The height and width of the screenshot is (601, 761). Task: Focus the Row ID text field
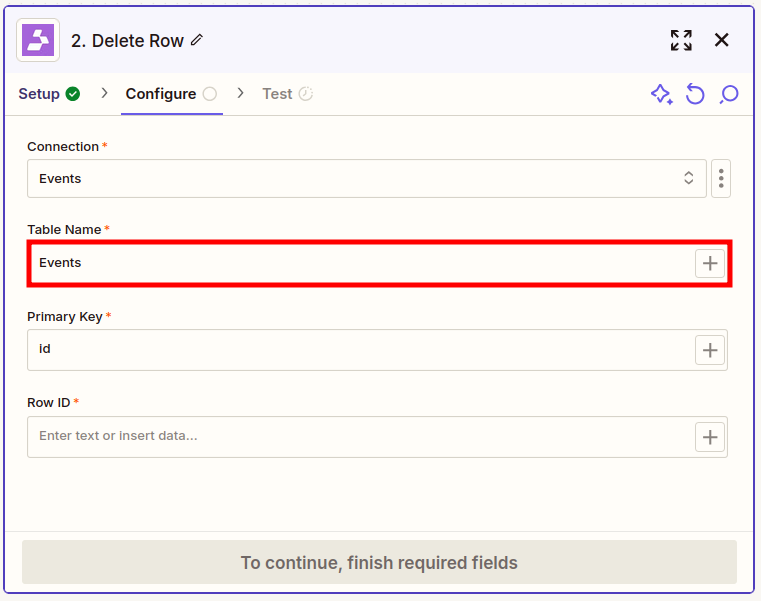click(x=362, y=437)
